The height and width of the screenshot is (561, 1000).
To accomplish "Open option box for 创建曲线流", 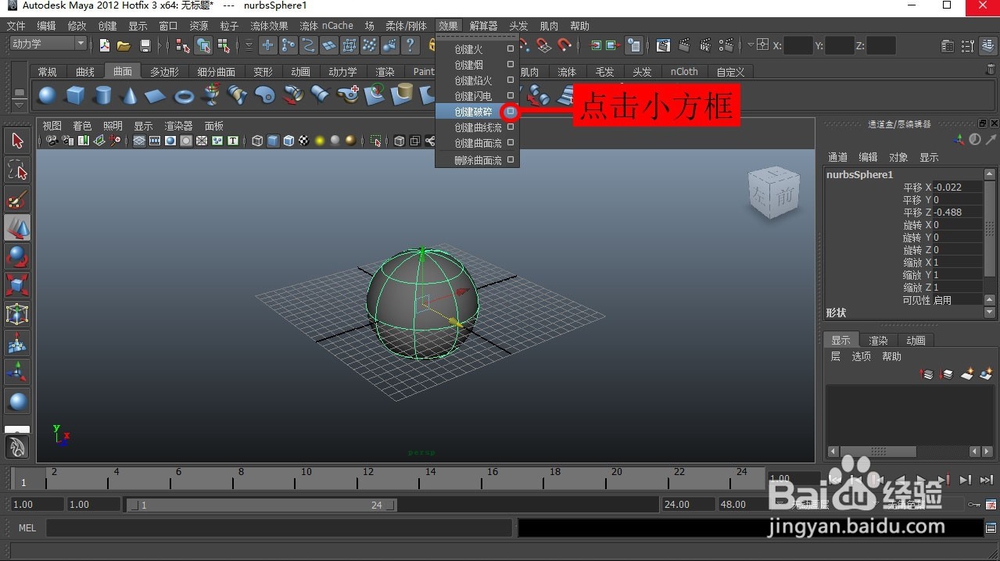I will pyautogui.click(x=510, y=127).
